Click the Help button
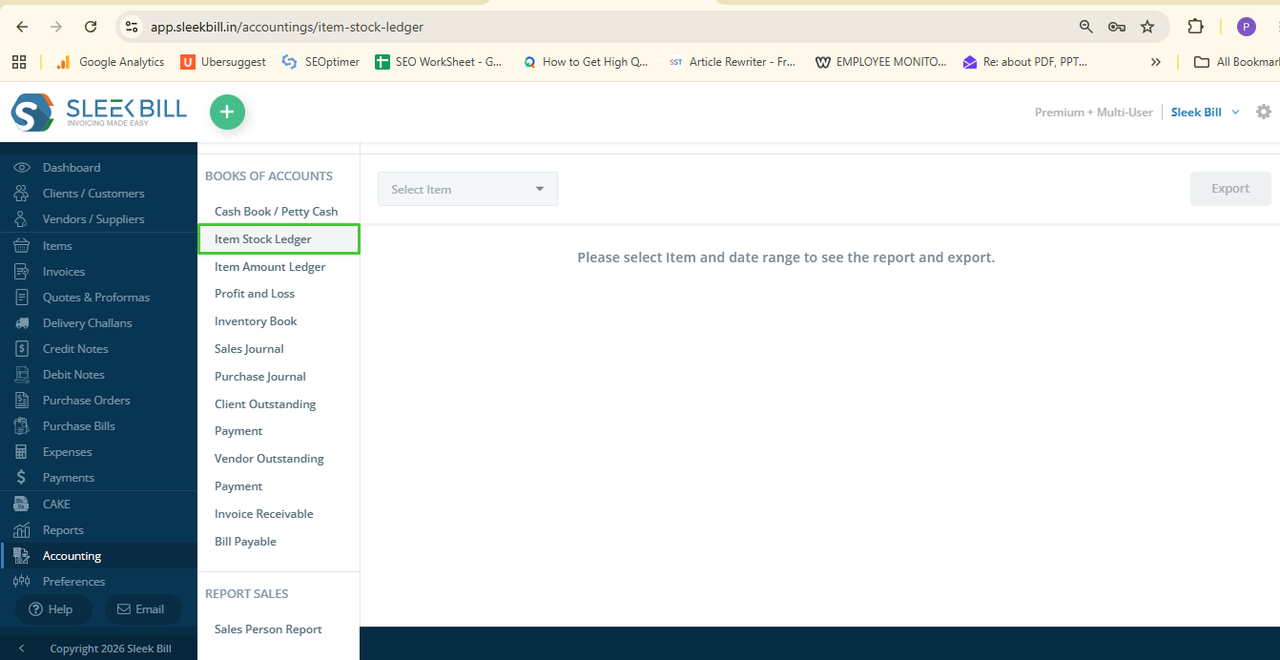Screen dimensions: 1280x660 (x=53, y=609)
